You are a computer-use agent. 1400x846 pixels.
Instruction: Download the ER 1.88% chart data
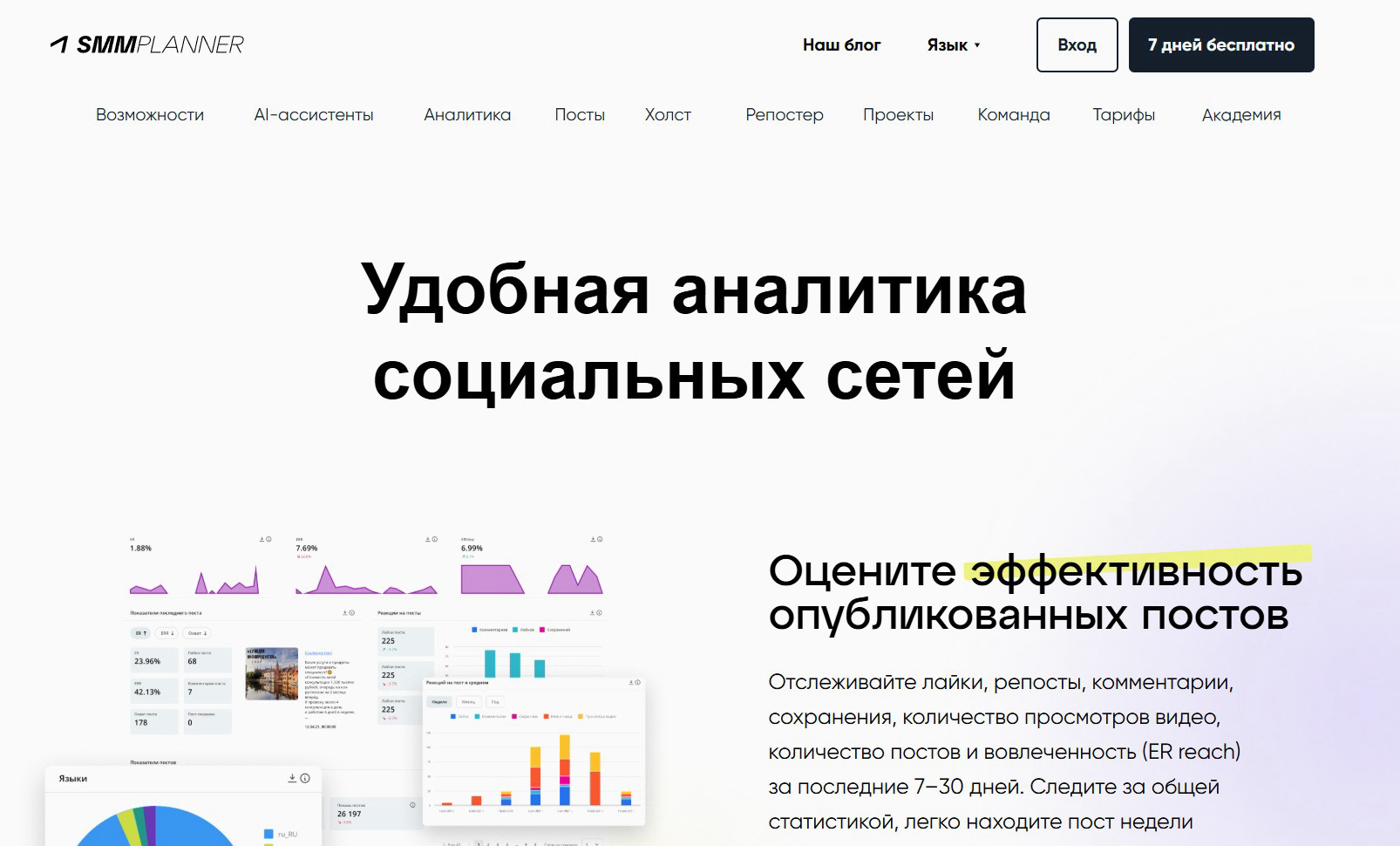(262, 538)
